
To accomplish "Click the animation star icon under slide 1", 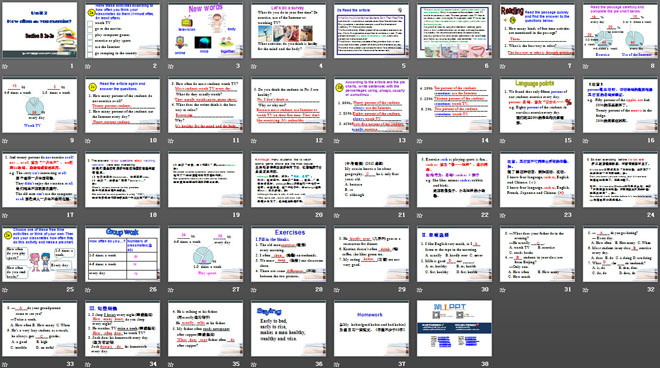I will point(5,67).
